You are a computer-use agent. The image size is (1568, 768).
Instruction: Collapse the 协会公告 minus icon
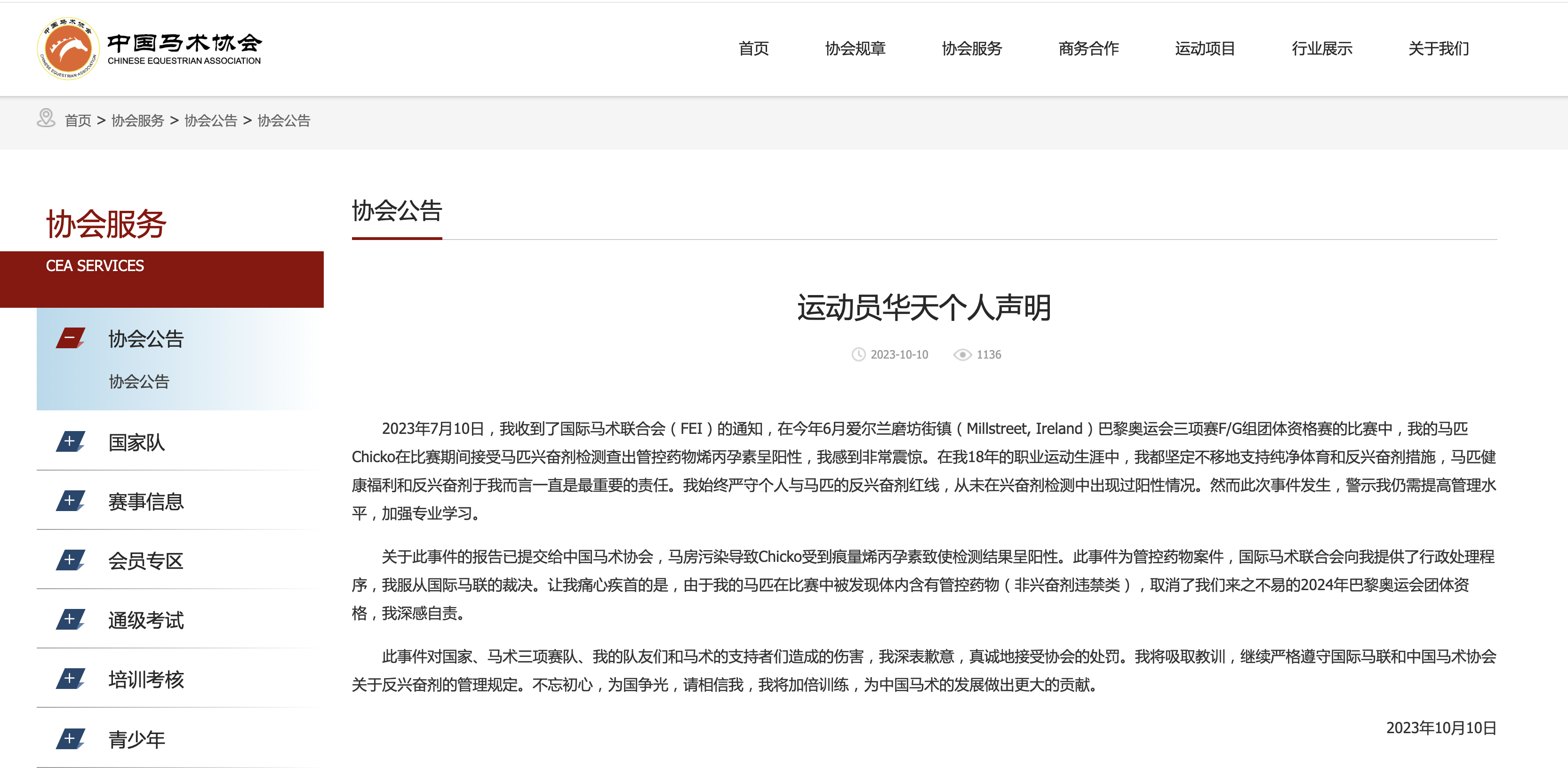point(70,338)
